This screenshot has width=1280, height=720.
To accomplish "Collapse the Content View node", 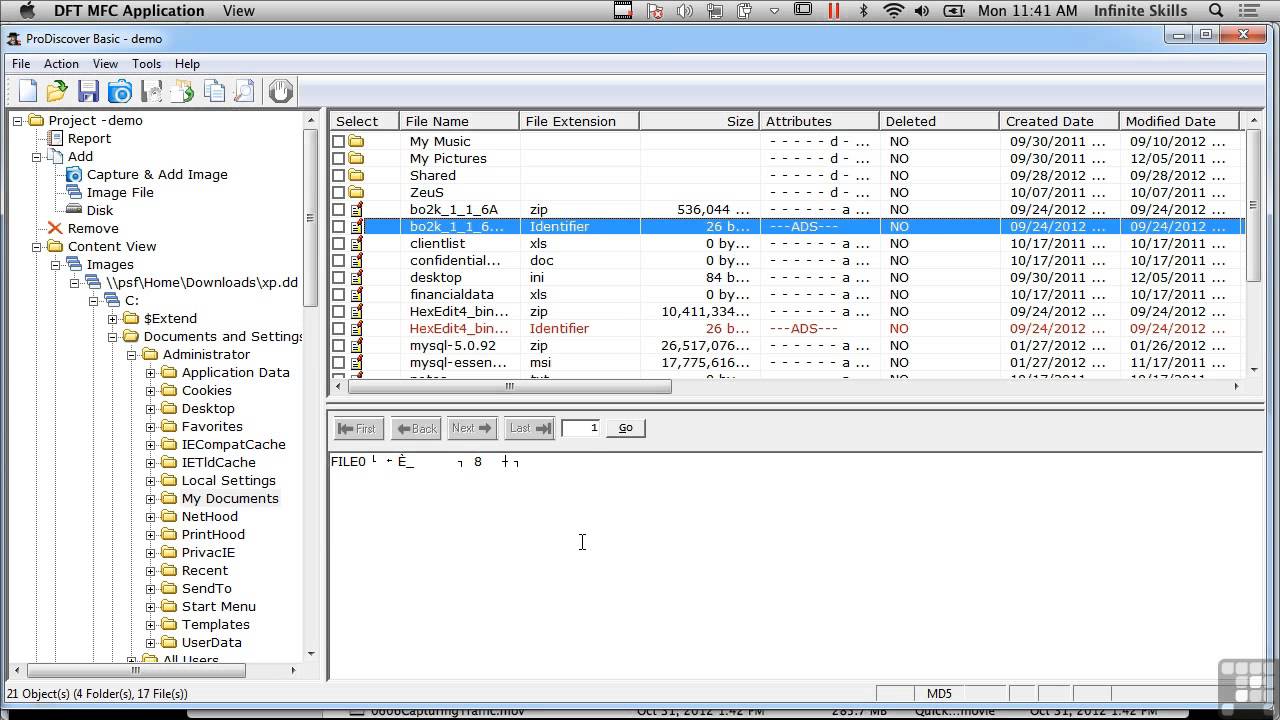I will coord(37,246).
